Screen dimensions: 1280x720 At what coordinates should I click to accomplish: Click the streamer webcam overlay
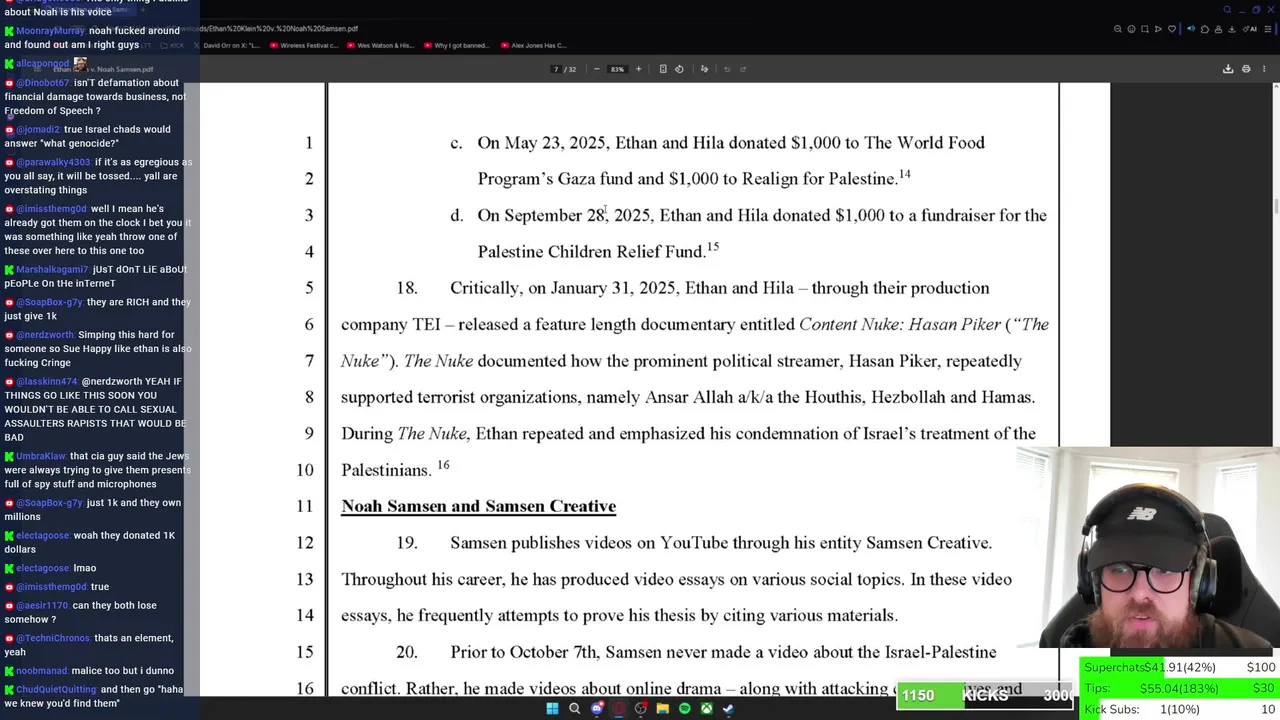pyautogui.click(x=1148, y=548)
